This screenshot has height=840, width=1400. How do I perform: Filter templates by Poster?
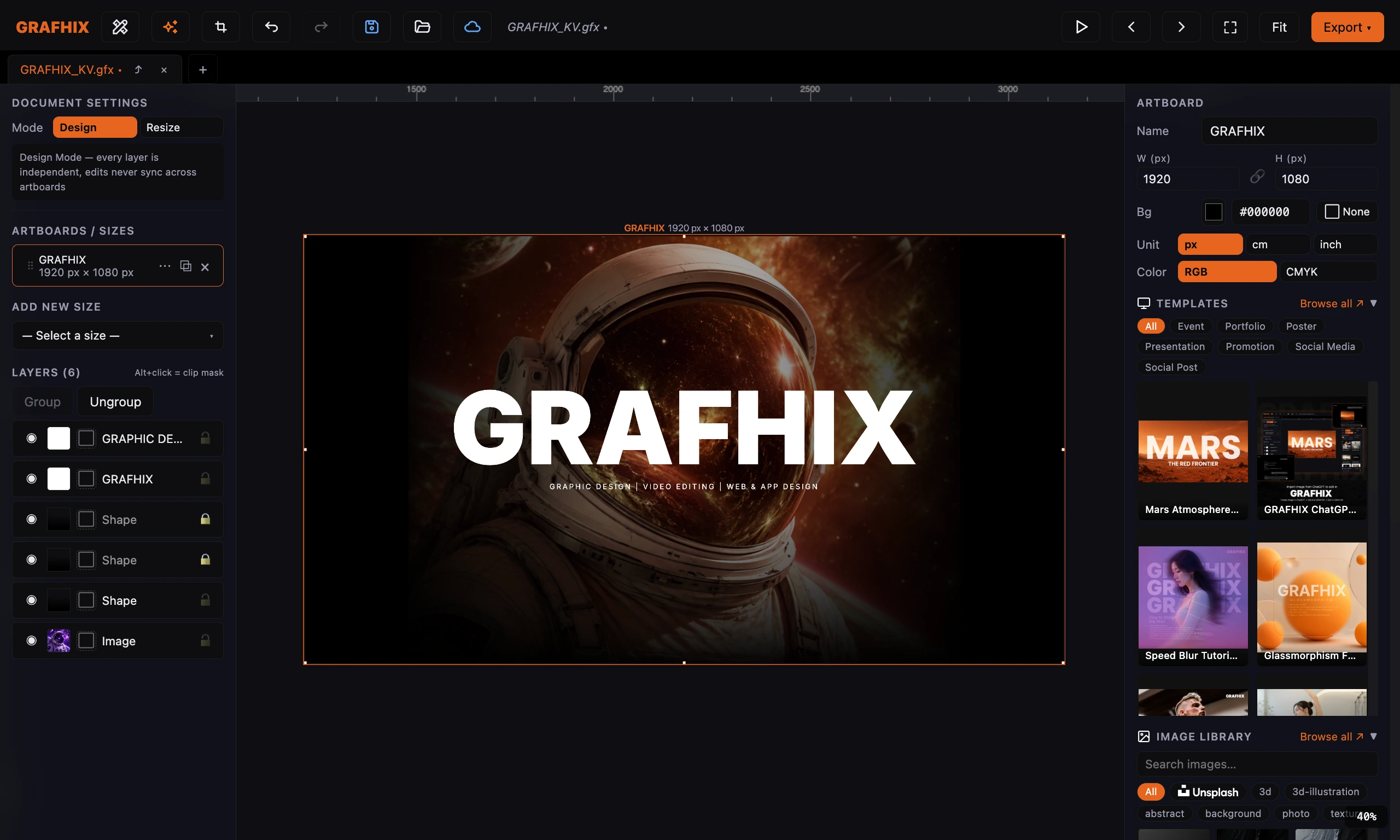pos(1301,326)
